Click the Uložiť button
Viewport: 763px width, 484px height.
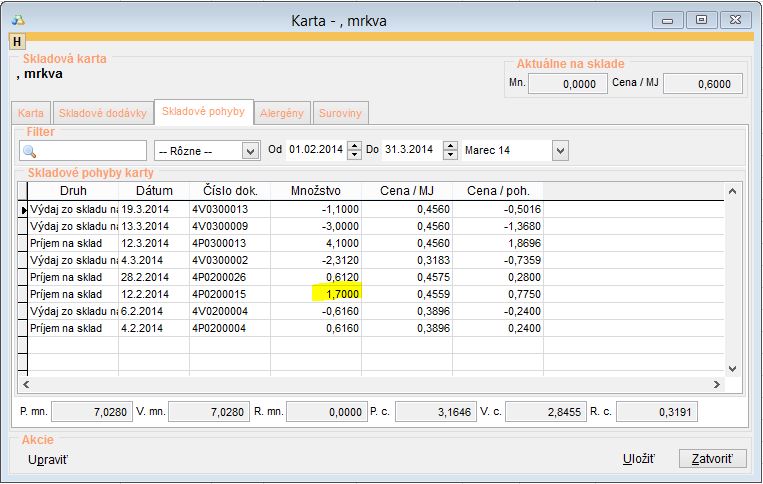[x=638, y=459]
